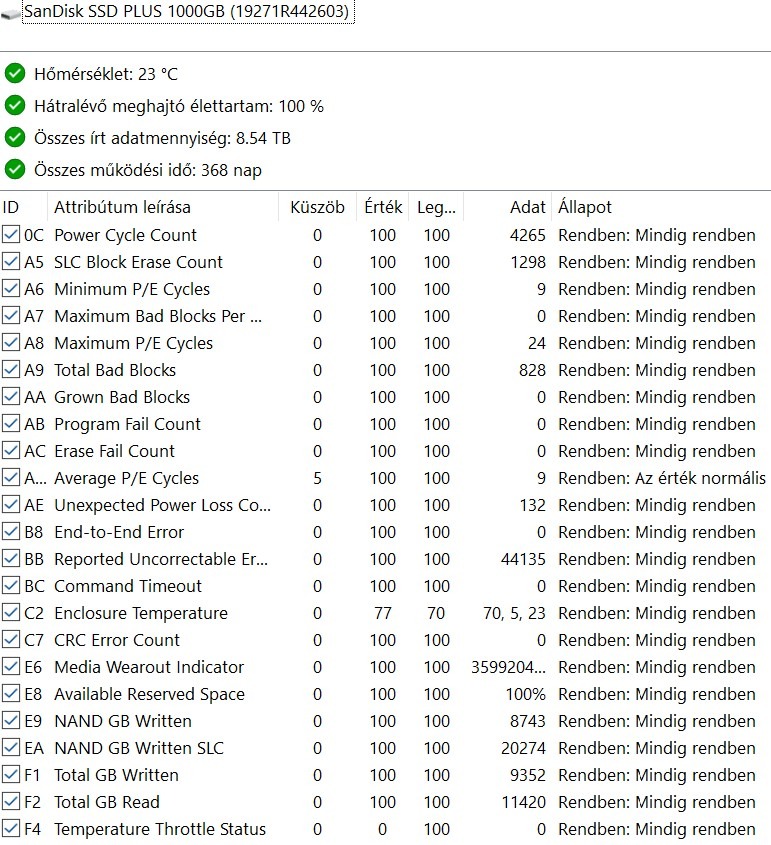Toggle the F2 Total GB Read checkbox
Screen dimensions: 771x845
pyautogui.click(x=11, y=802)
